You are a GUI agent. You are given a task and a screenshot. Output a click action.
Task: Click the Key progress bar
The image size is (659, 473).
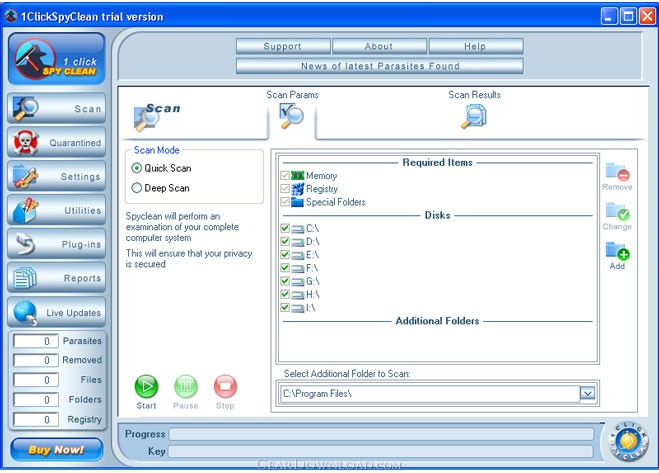tap(381, 452)
